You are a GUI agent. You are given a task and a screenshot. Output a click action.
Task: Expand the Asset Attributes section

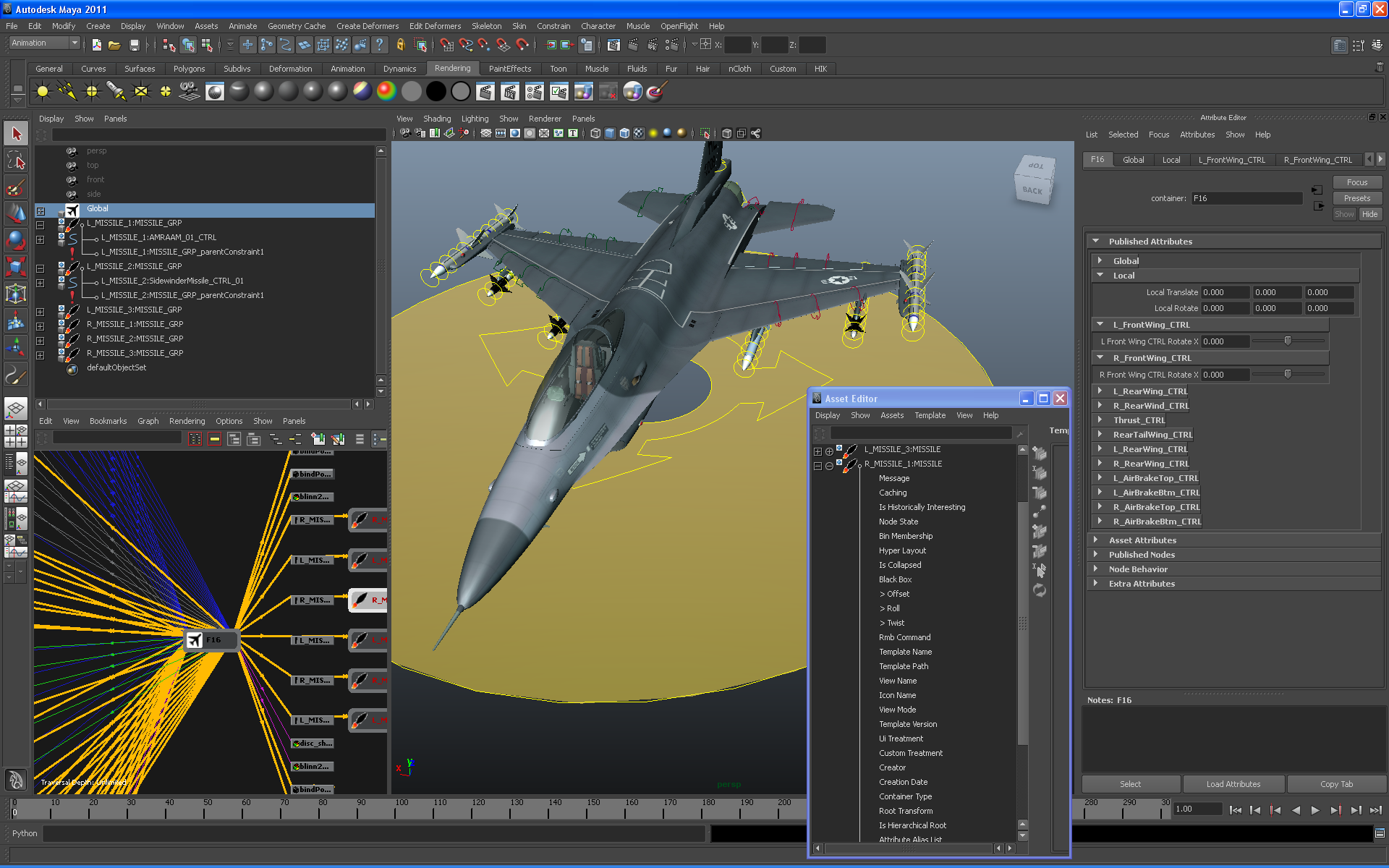click(1143, 540)
